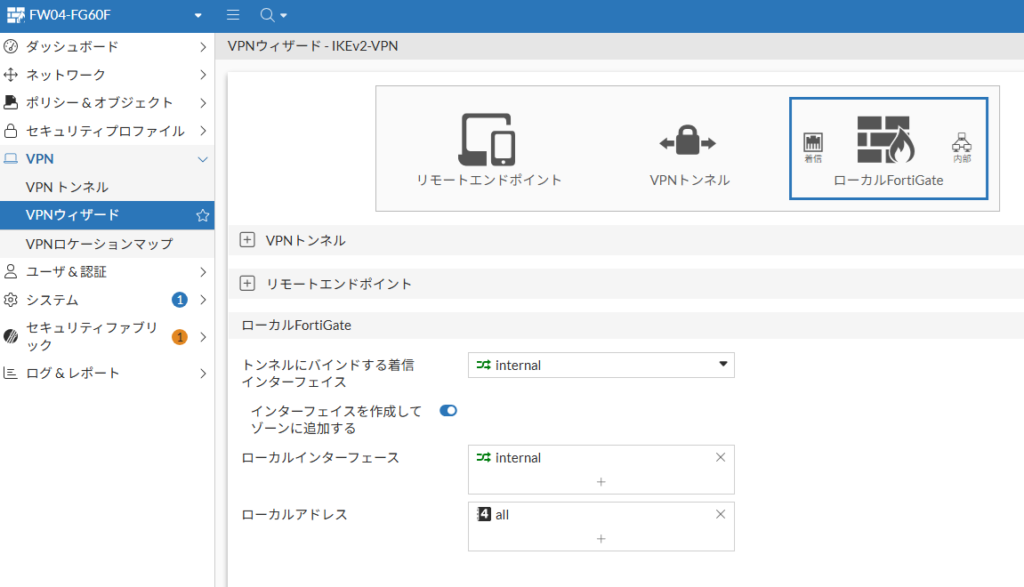The height and width of the screenshot is (587, 1024).
Task: Collapse the VPN menu chevron
Action: click(203, 159)
